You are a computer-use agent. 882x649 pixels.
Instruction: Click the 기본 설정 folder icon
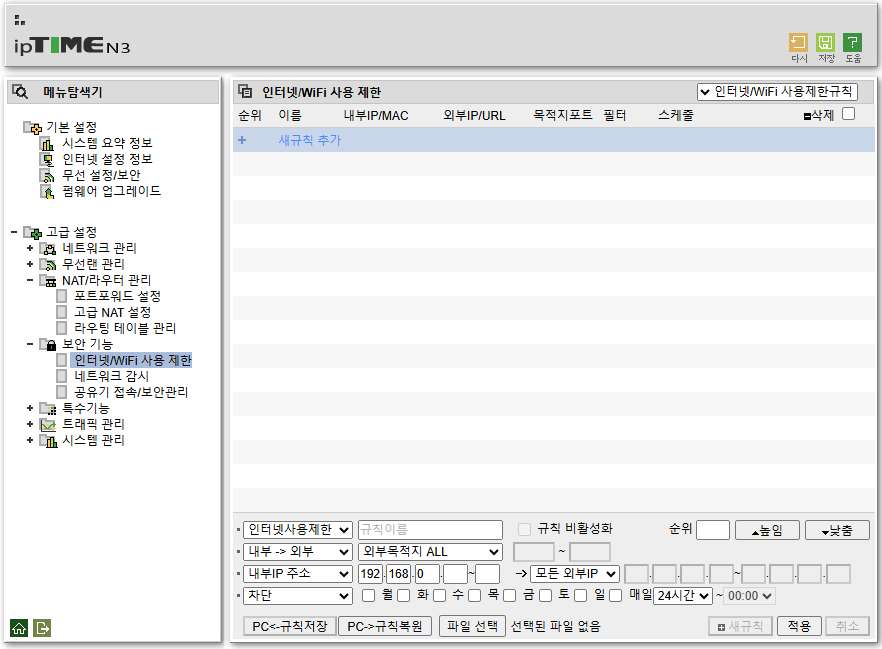click(33, 128)
